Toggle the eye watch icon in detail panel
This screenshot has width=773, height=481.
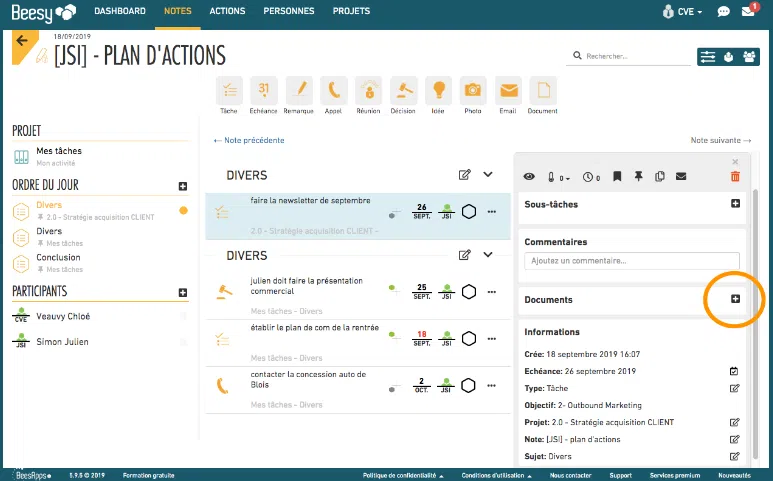tap(529, 176)
